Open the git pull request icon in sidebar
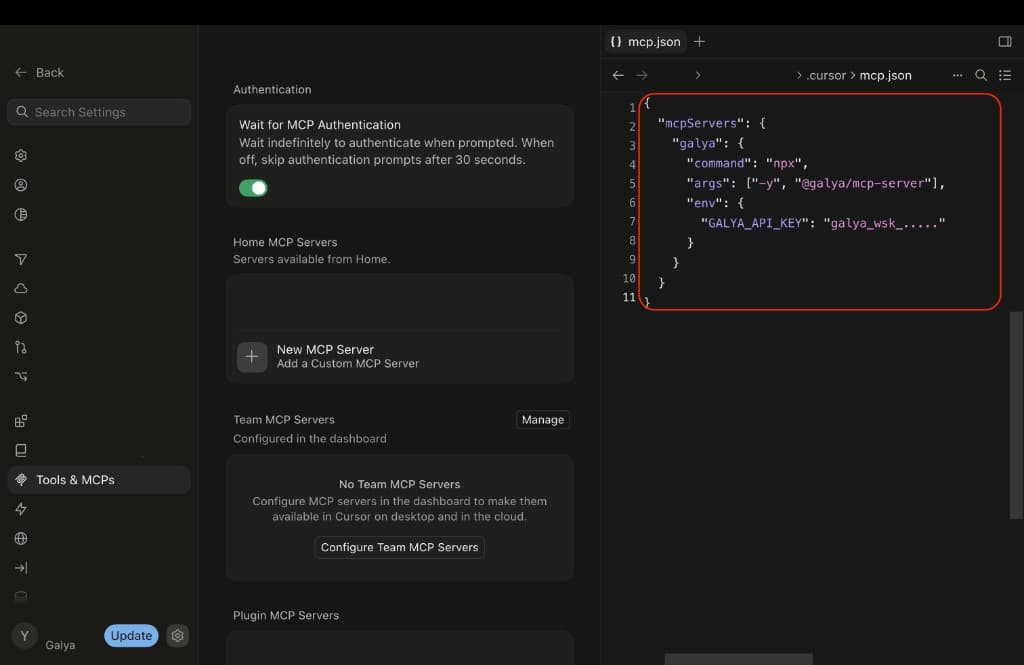1024x665 pixels. [x=21, y=347]
